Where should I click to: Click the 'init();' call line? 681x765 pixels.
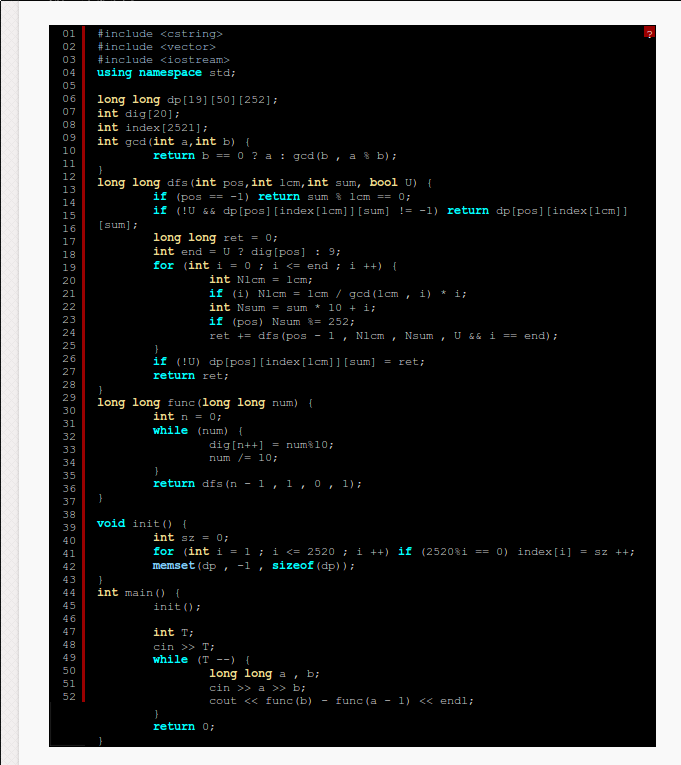coord(177,607)
